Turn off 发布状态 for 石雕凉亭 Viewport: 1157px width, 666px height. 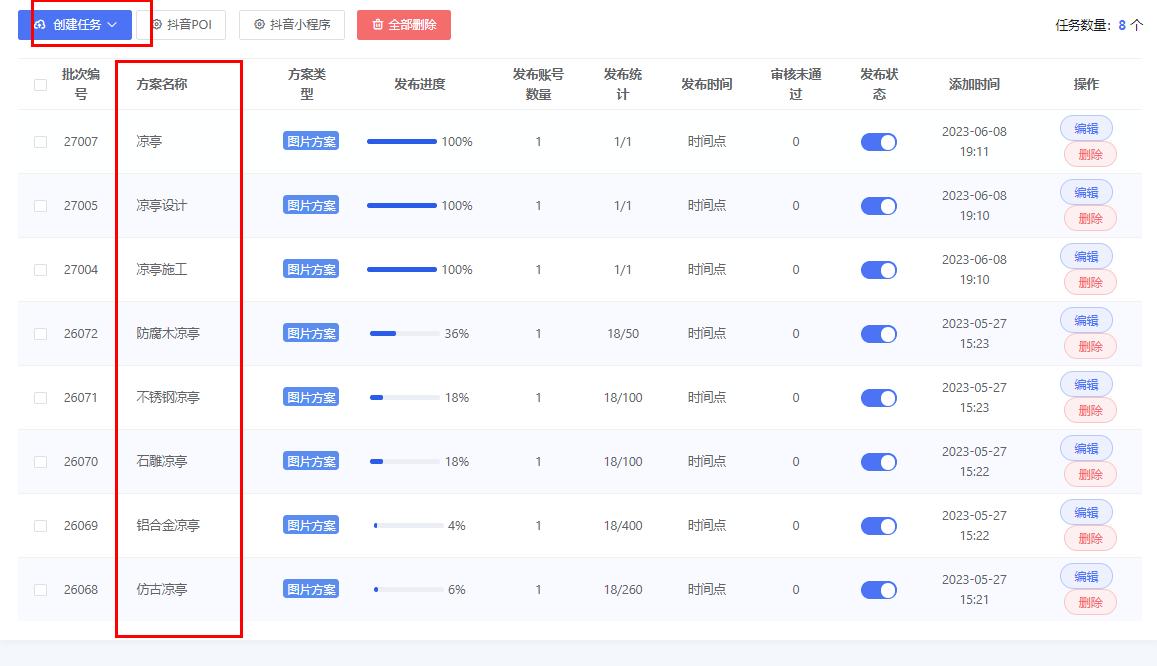click(878, 461)
